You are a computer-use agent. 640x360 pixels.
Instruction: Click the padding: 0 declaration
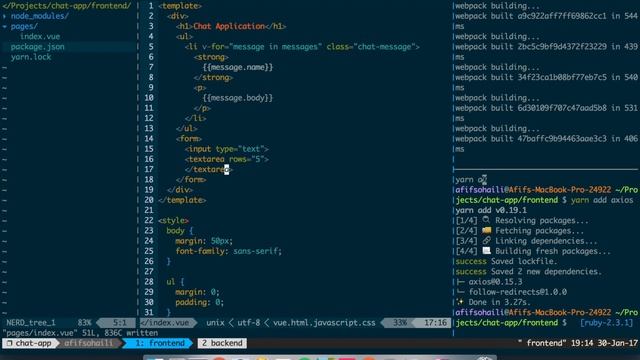tap(200, 302)
